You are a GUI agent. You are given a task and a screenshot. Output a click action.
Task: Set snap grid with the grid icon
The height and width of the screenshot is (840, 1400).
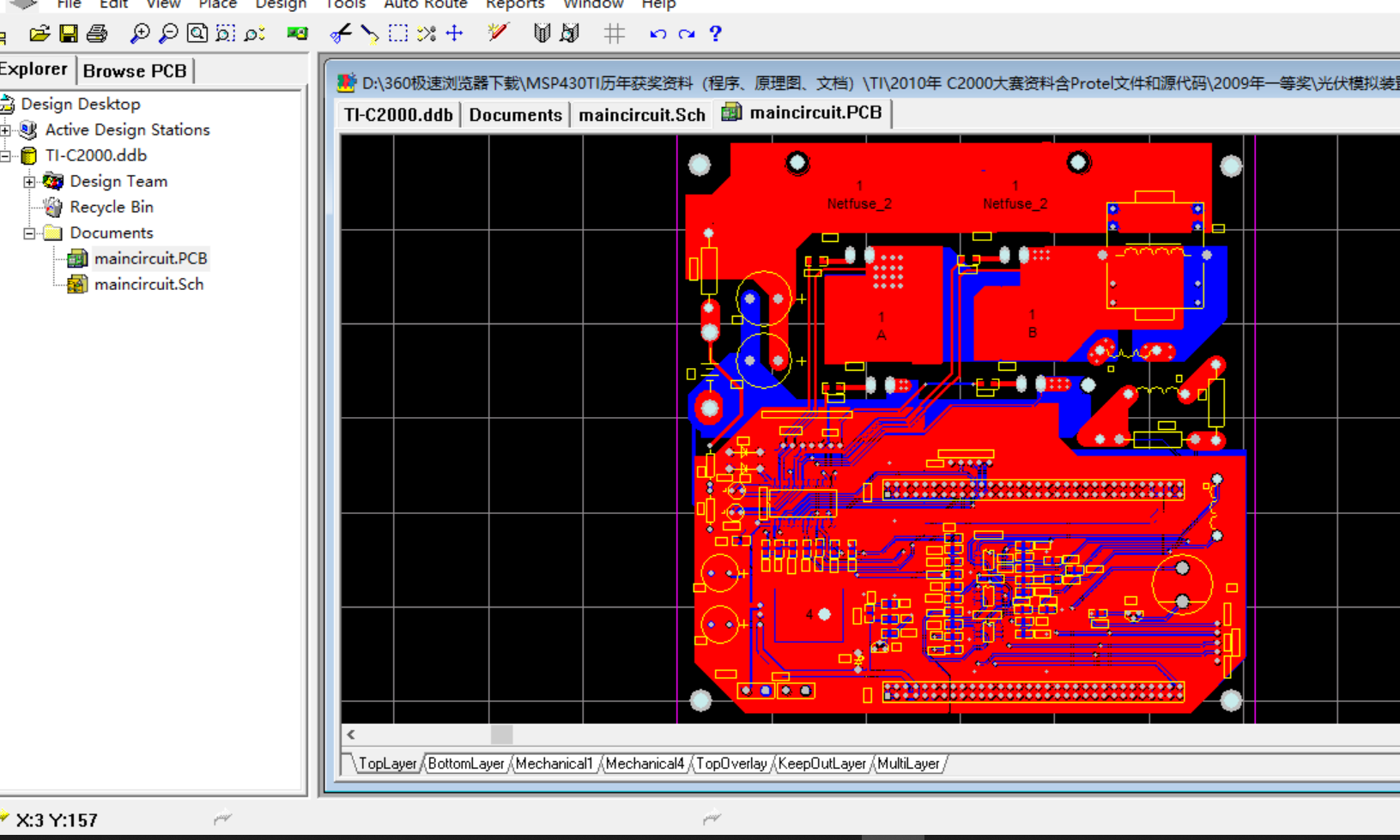pos(614,33)
